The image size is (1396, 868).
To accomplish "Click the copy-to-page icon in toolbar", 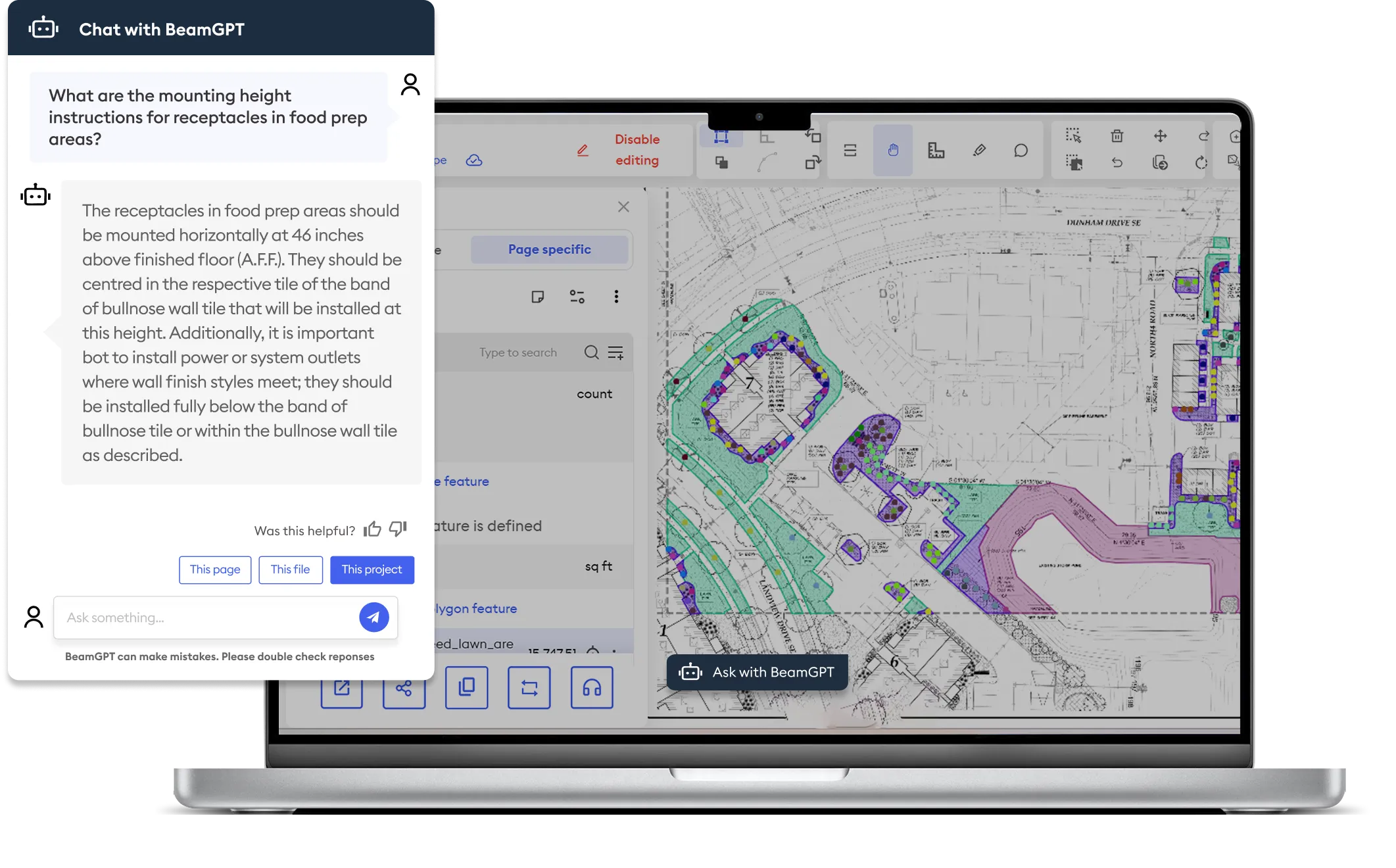I will (x=1160, y=162).
